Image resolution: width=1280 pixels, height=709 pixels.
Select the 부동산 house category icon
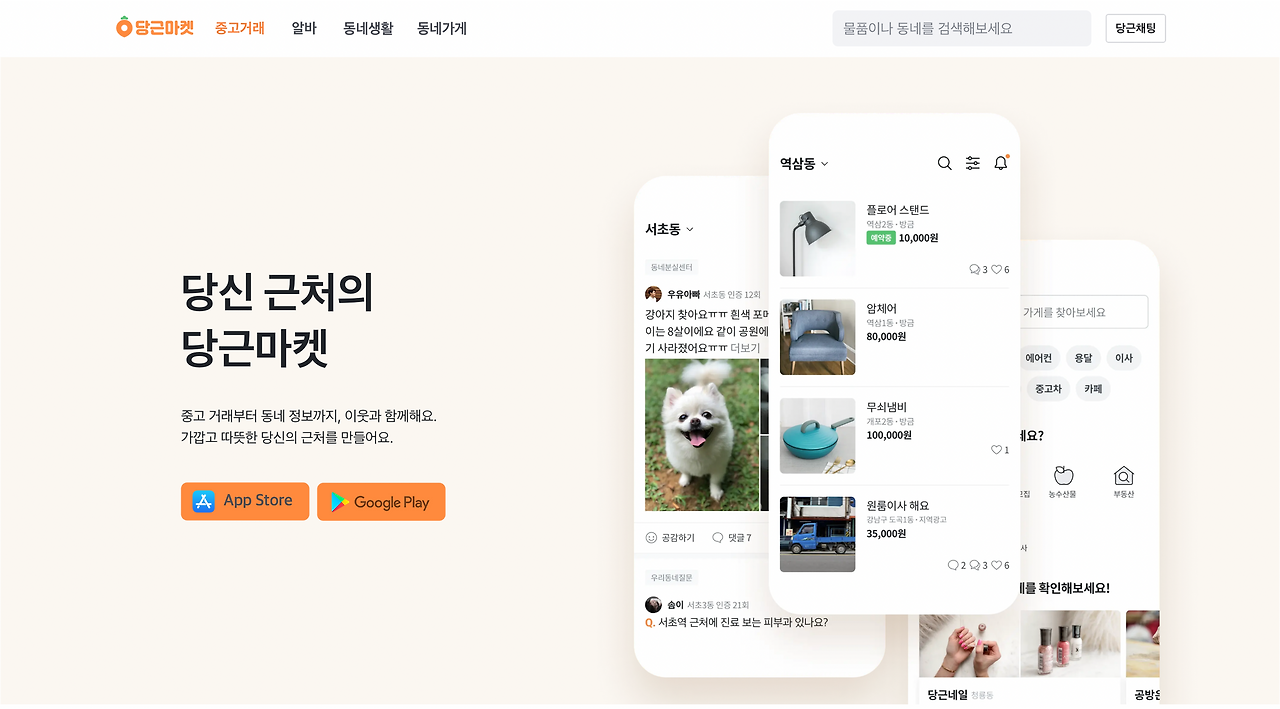coord(1123,476)
